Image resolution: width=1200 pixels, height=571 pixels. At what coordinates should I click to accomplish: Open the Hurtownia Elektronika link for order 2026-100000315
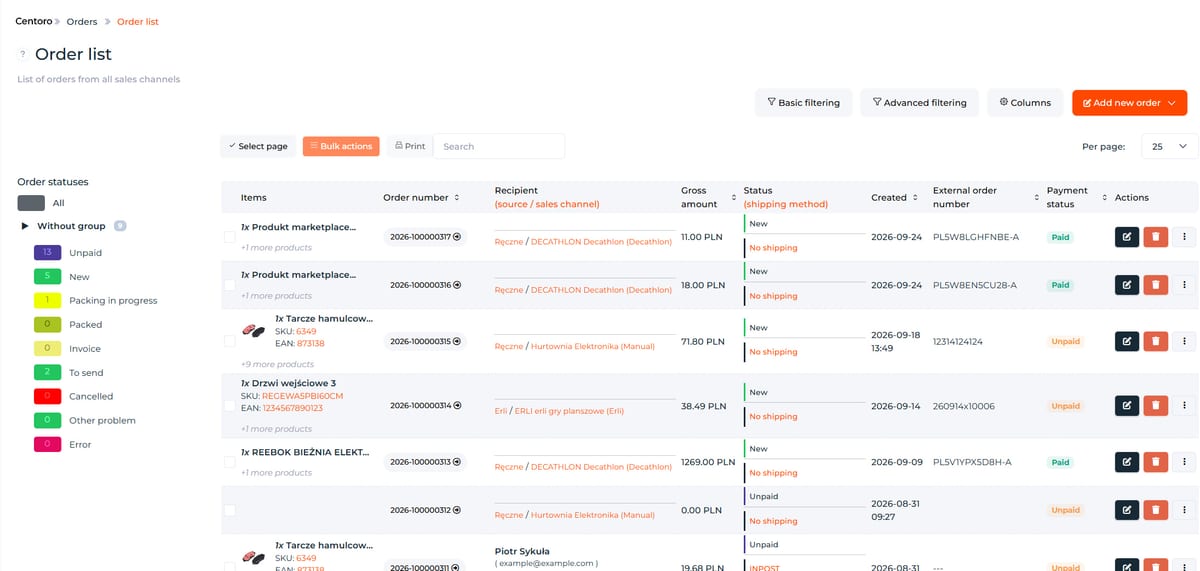[593, 346]
